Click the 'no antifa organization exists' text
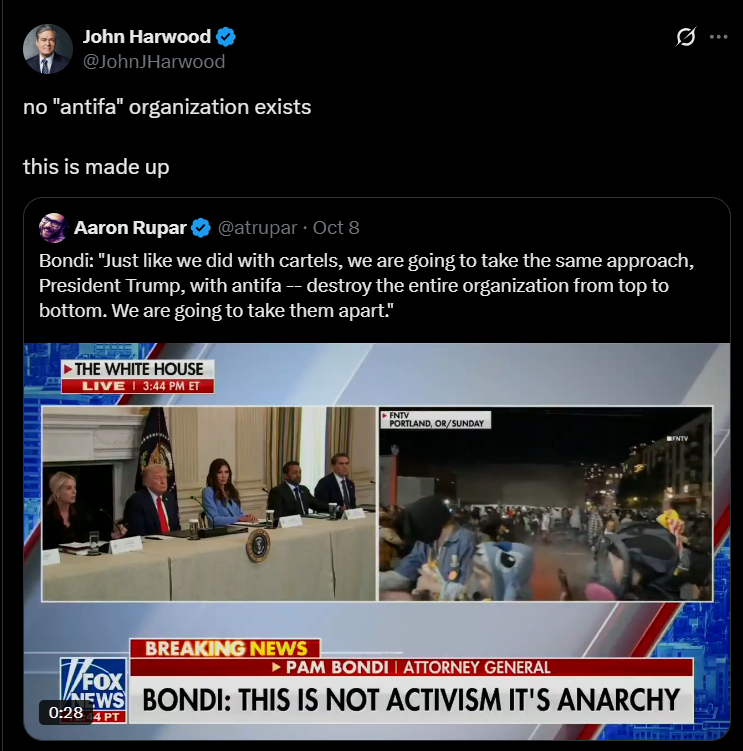This screenshot has height=751, width=743. coord(167,107)
